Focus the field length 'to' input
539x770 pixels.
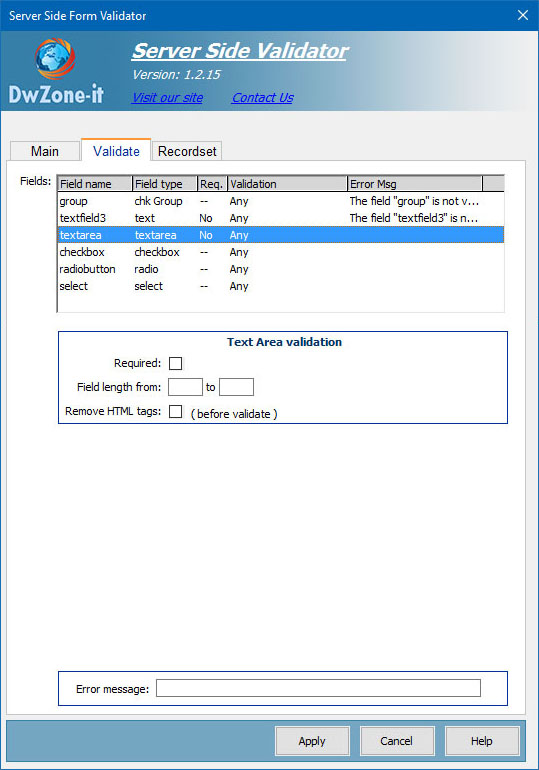coord(236,387)
